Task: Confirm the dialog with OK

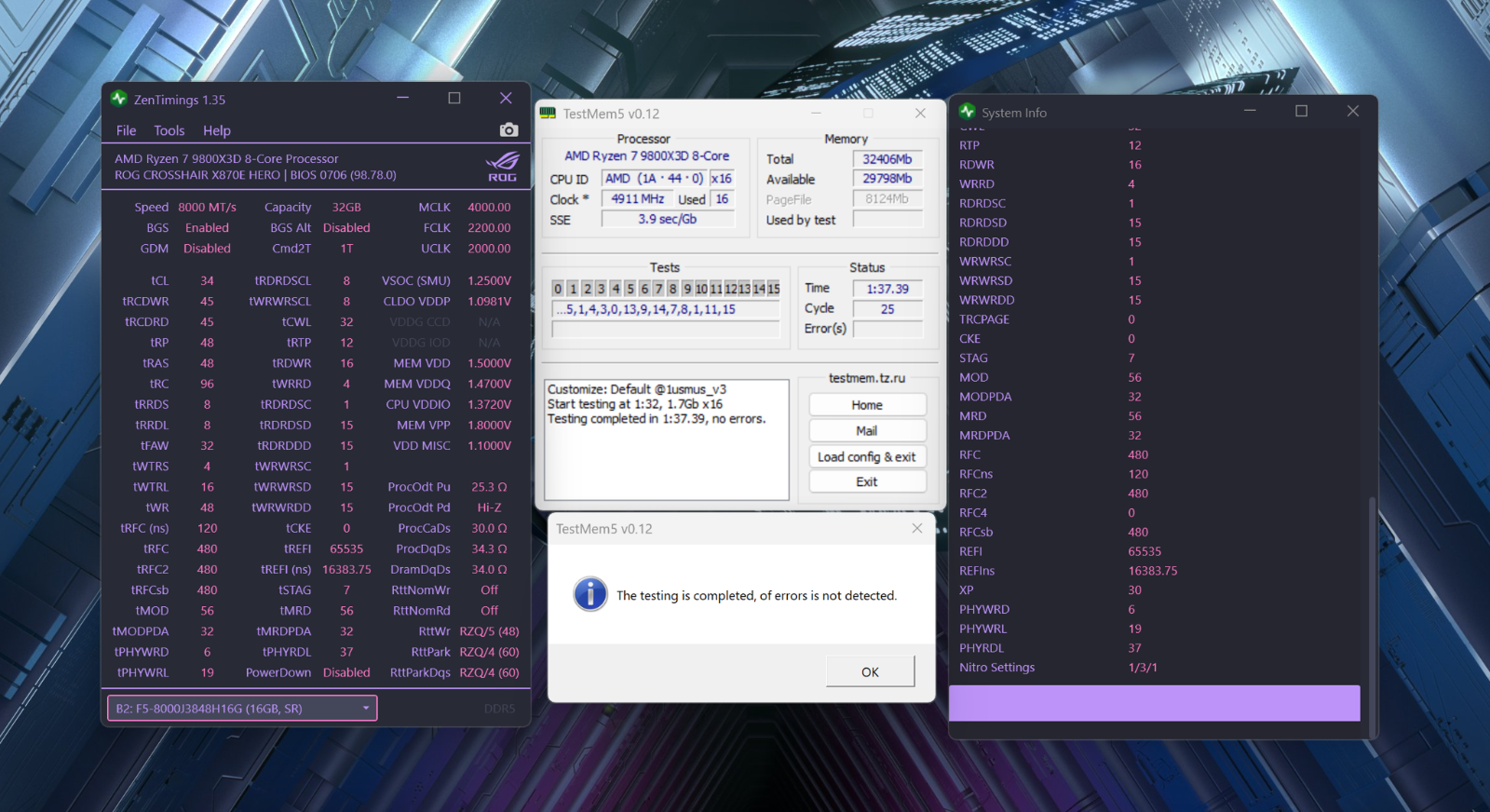Action: [870, 671]
